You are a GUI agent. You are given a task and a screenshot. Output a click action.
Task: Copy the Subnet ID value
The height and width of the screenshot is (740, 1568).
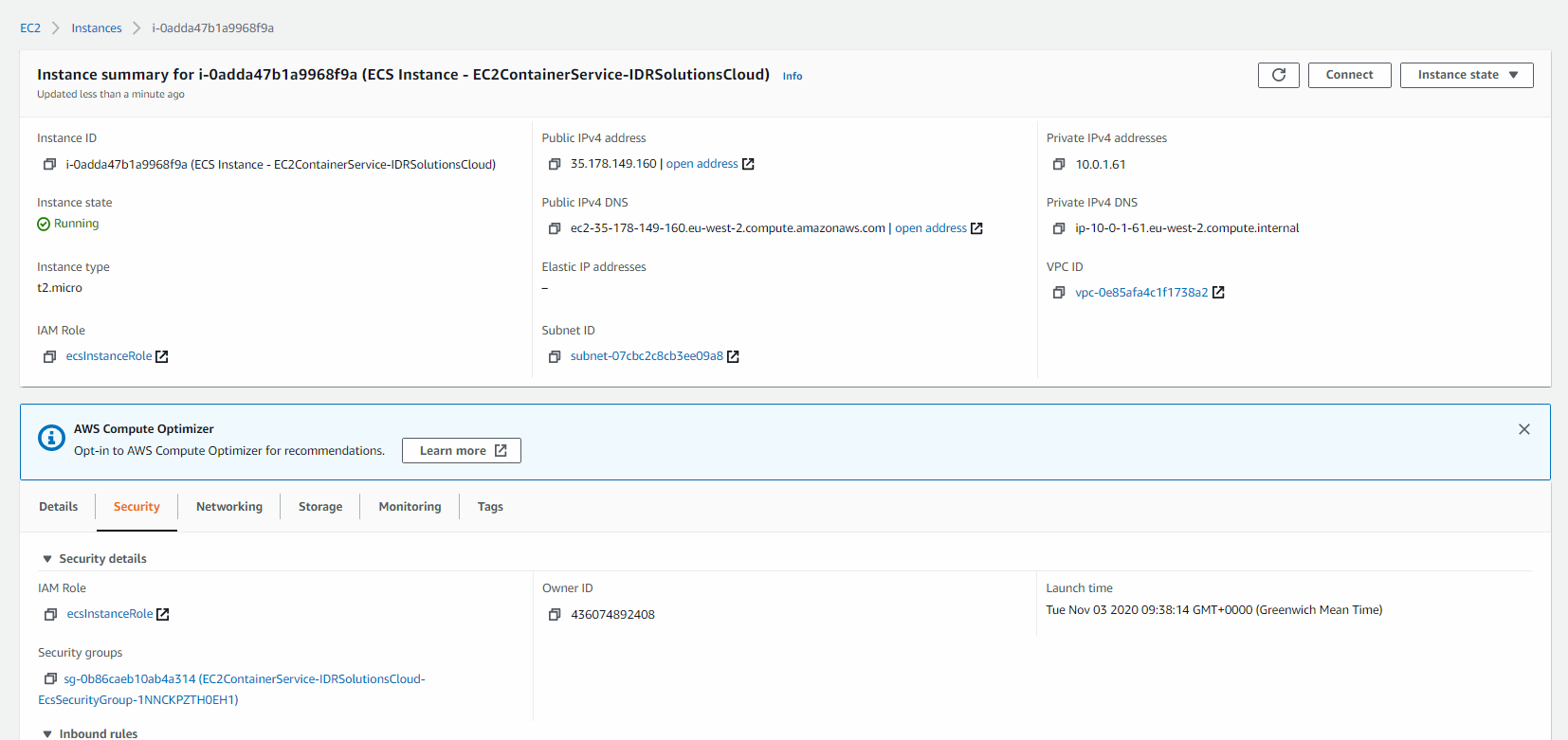click(555, 357)
